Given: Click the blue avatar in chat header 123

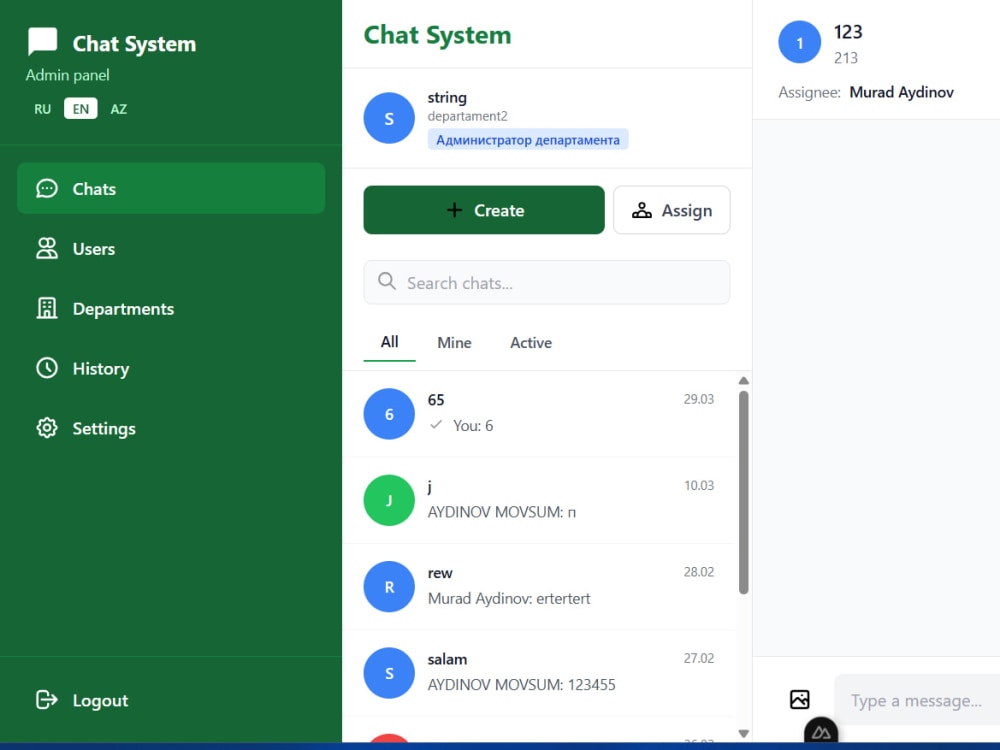Looking at the screenshot, I should [x=800, y=42].
